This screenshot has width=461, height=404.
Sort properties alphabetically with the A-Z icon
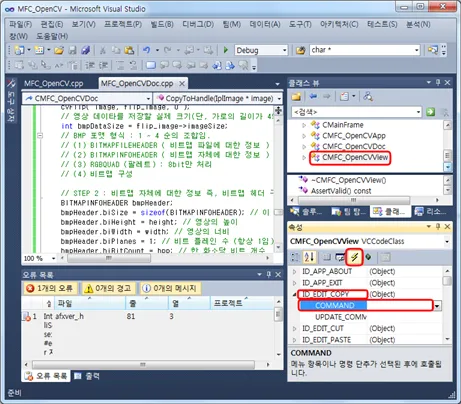click(x=309, y=257)
